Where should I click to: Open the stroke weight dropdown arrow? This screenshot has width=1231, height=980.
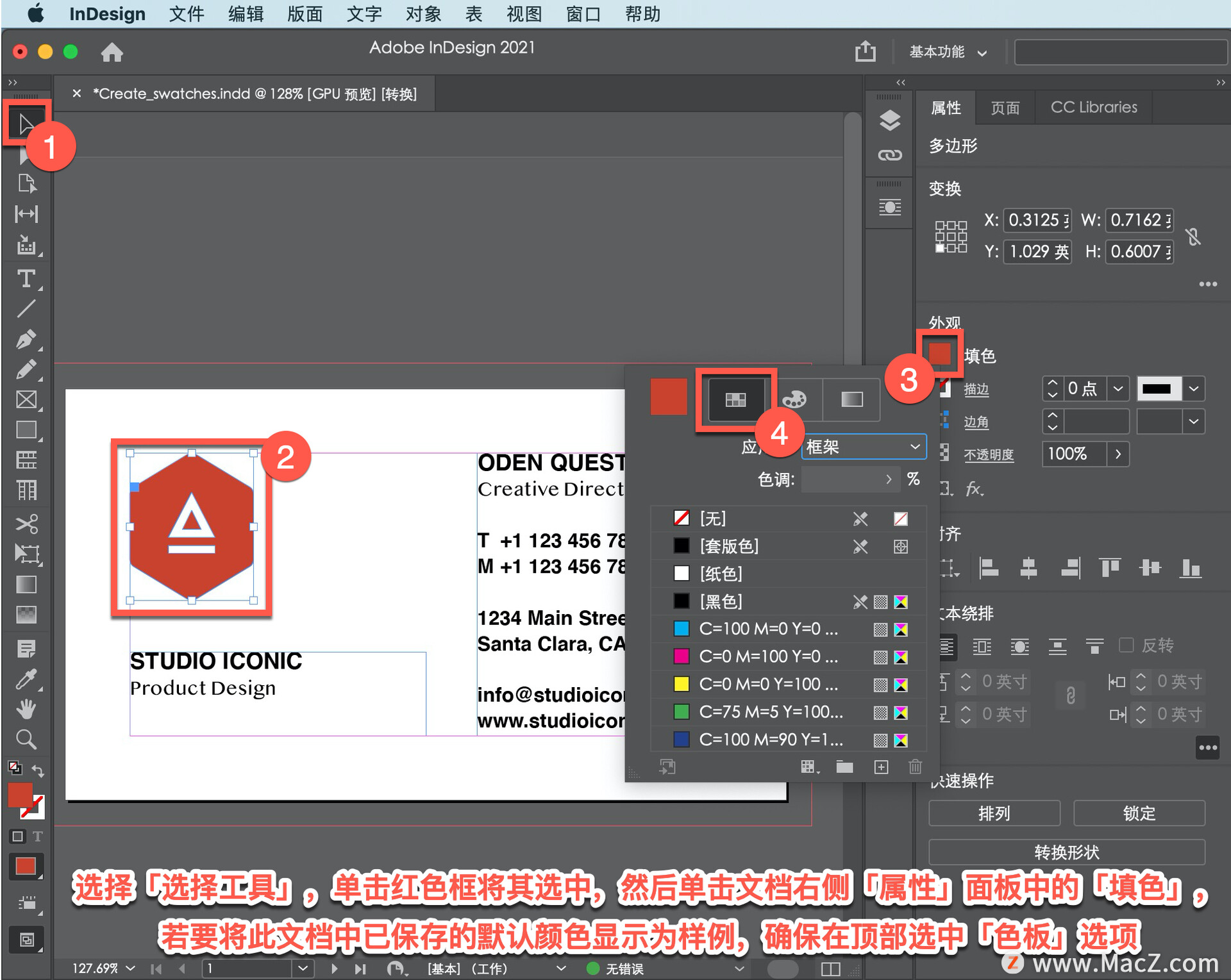(x=1118, y=388)
